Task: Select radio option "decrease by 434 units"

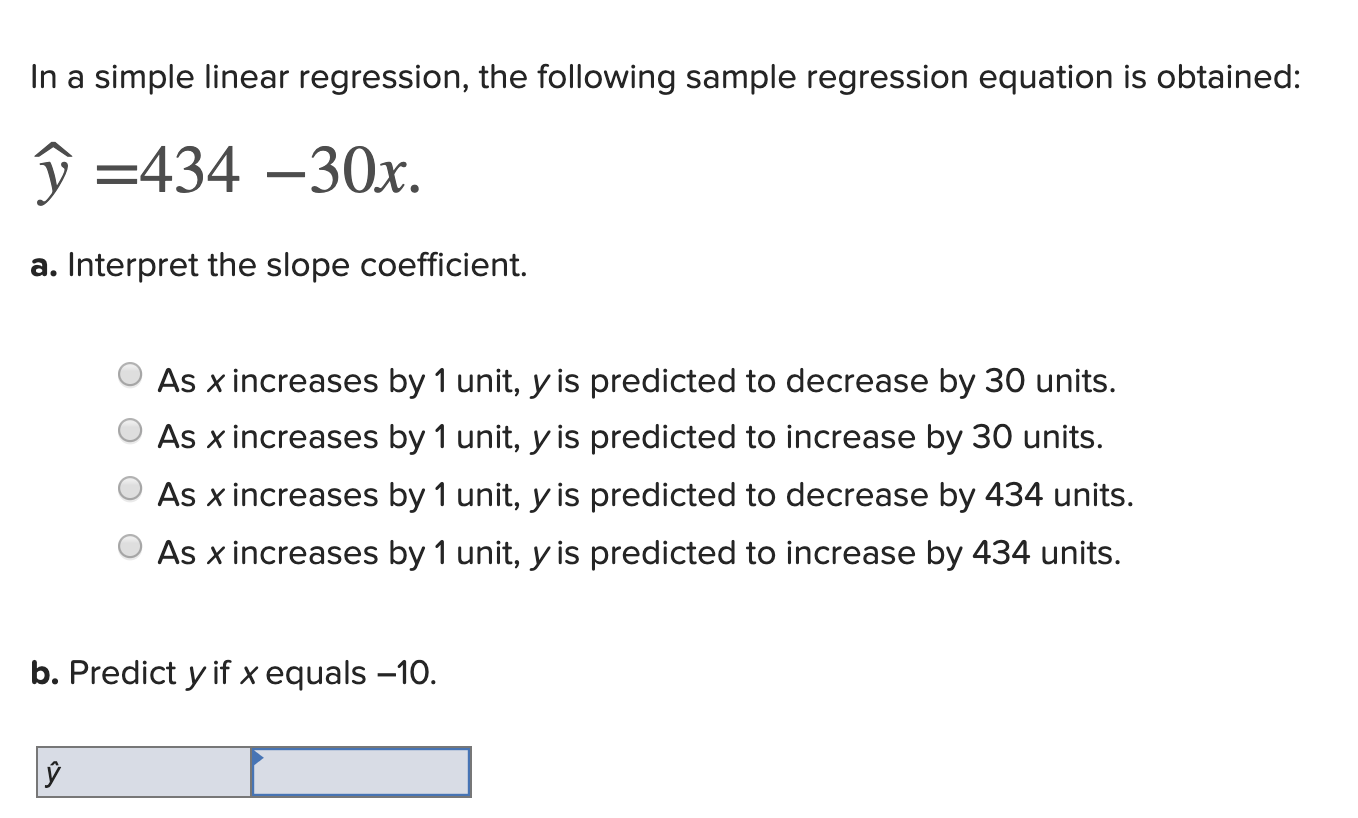Action: [129, 488]
